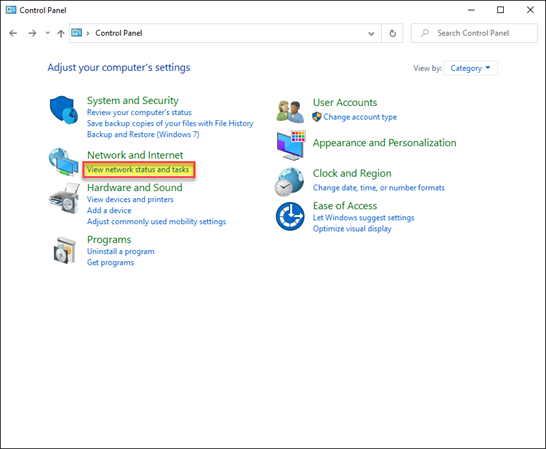
Task: Refresh the Control Panel address bar
Action: tap(392, 33)
